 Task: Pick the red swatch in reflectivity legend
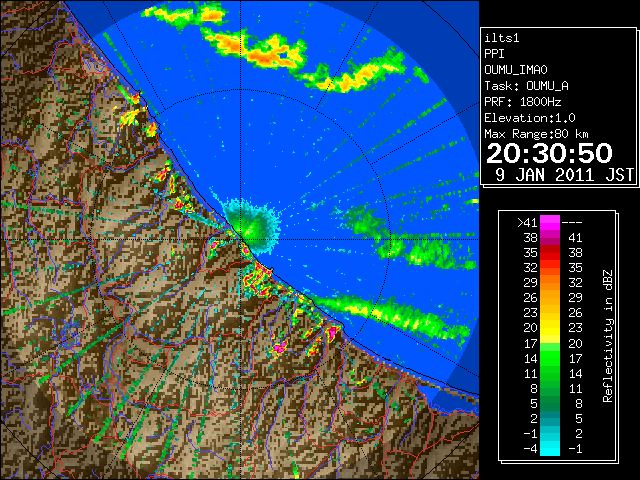click(550, 253)
